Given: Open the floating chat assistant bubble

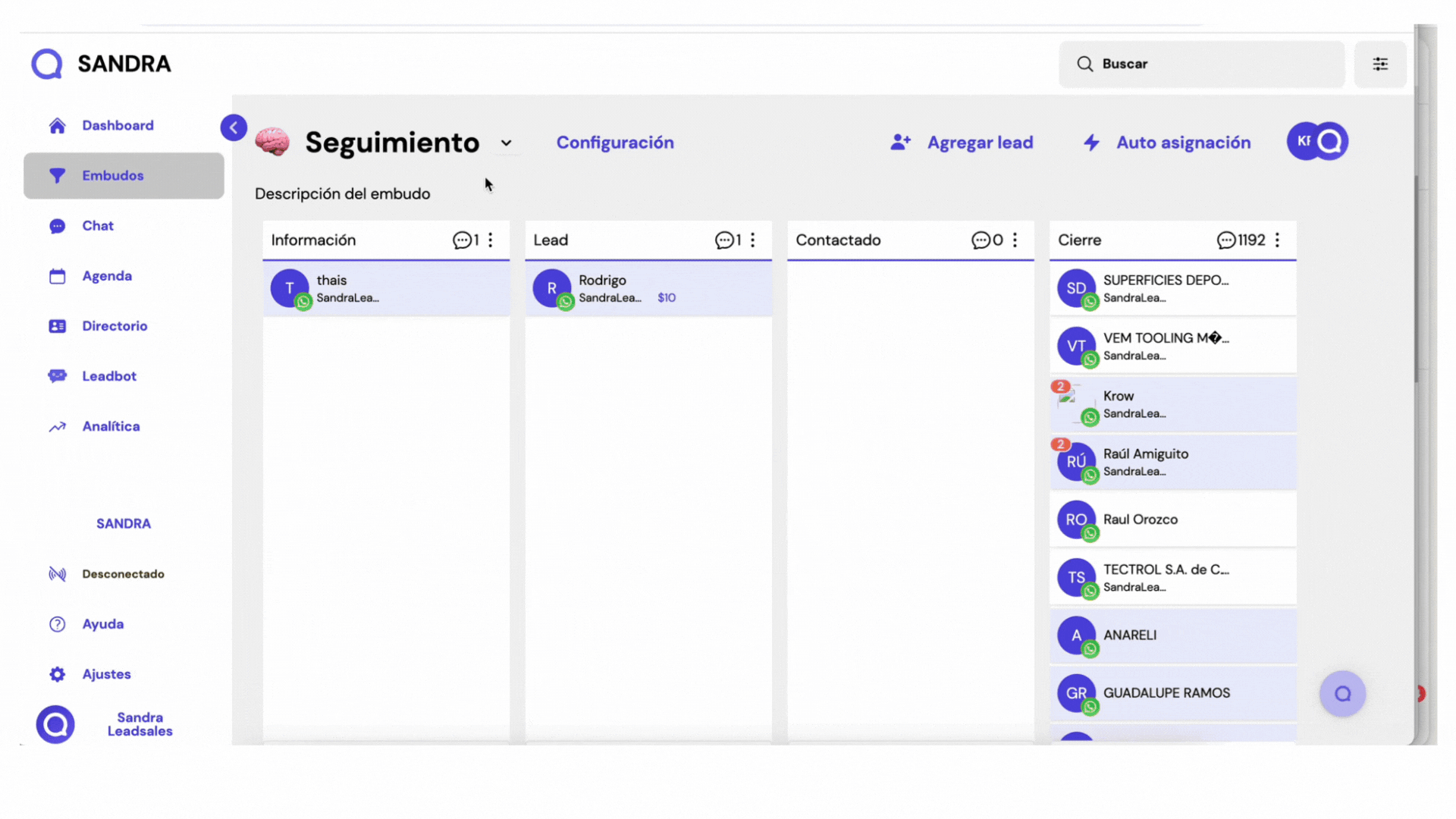Looking at the screenshot, I should coord(1343,694).
